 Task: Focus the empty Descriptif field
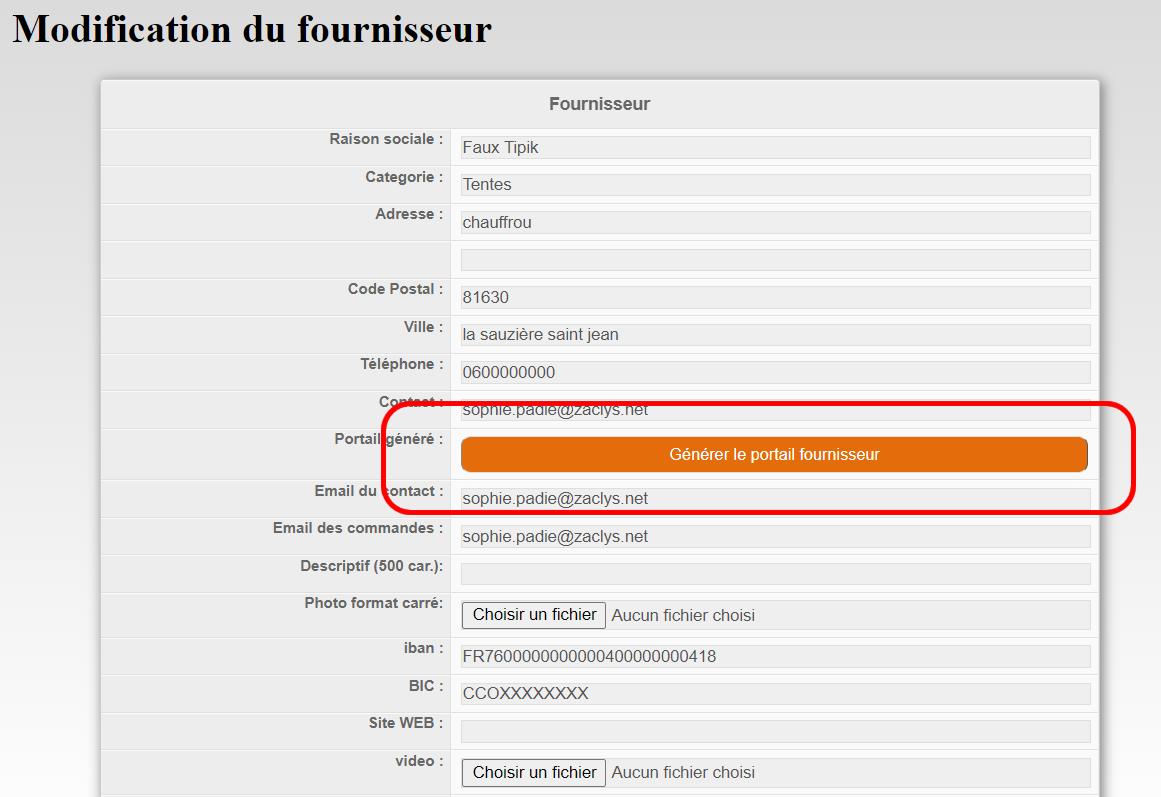775,574
